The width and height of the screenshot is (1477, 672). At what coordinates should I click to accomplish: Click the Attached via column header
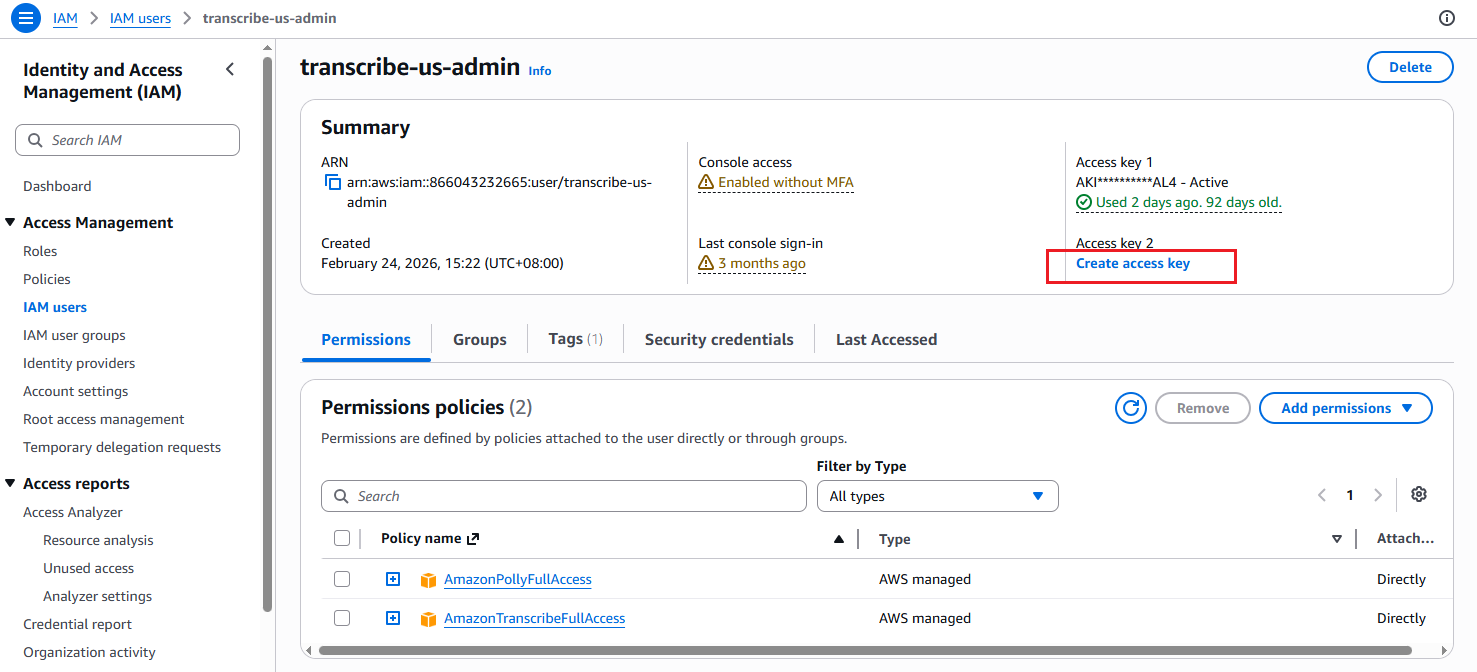coord(1405,538)
